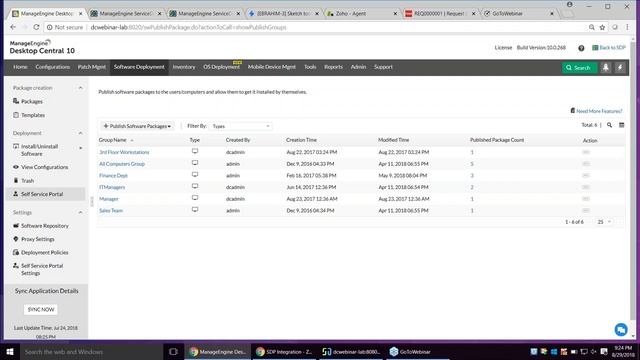
Task: Click the SYNC NOW button
Action: point(41,309)
